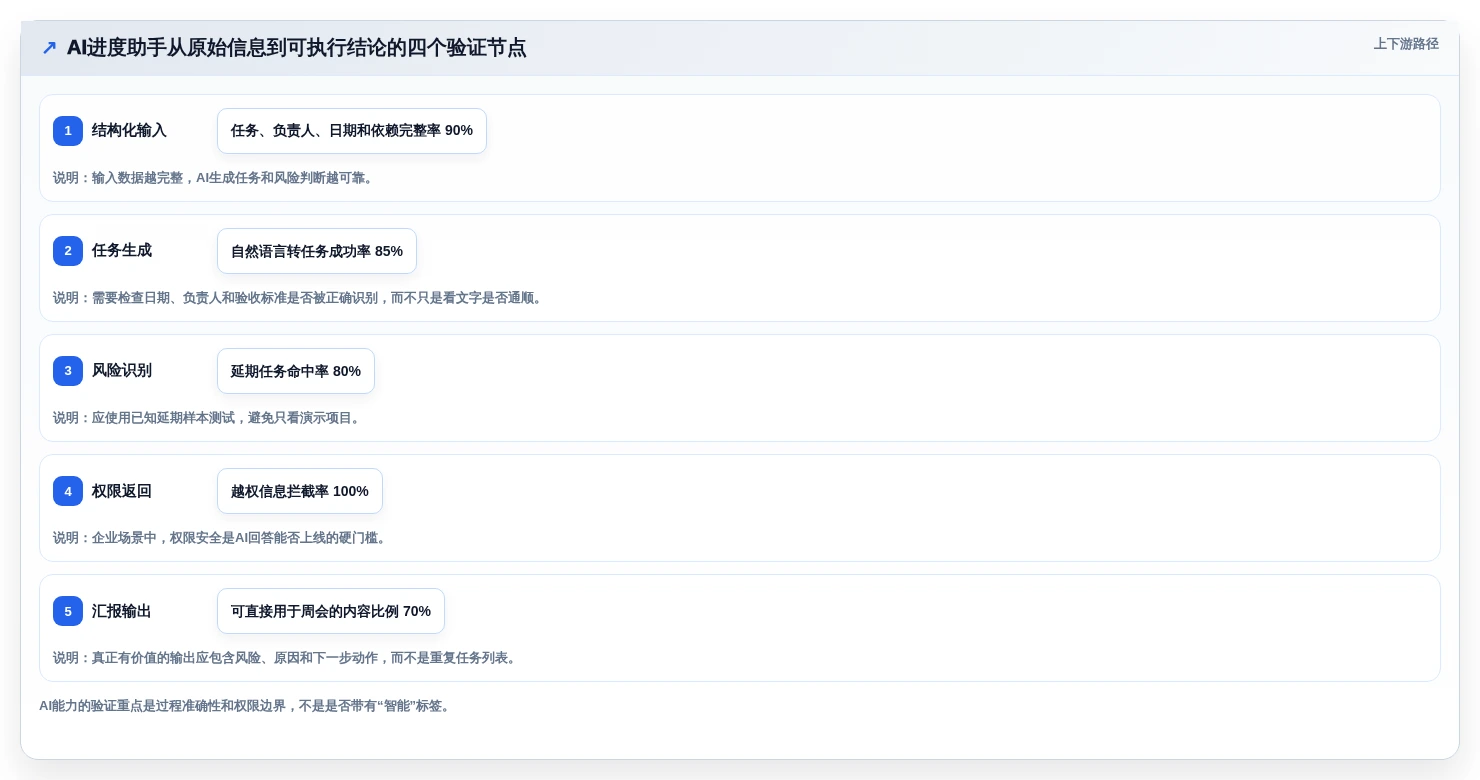This screenshot has height=780, width=1480.
Task: Click the 延期任务命中率 80% chip
Action: [296, 371]
